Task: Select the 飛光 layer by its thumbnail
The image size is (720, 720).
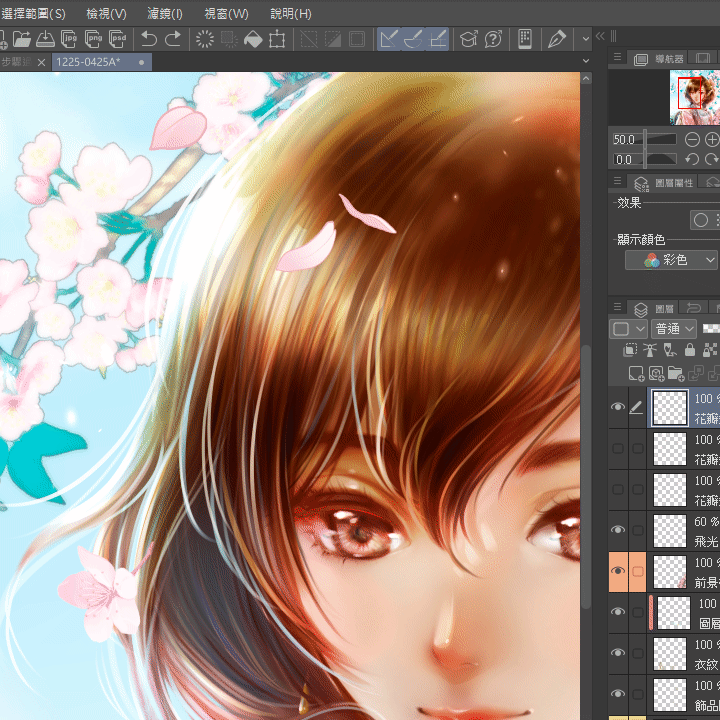Action: pyautogui.click(x=670, y=530)
